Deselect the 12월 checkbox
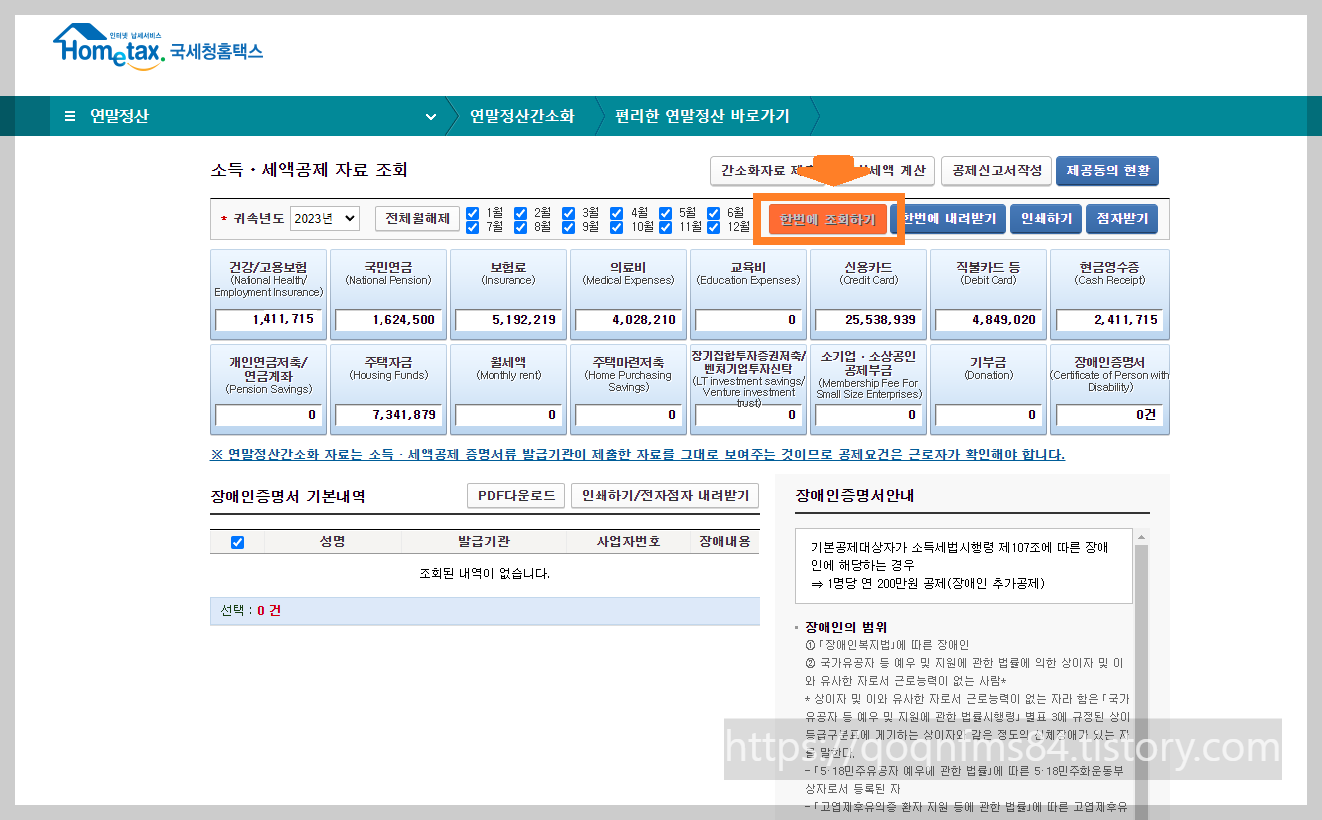Viewport: 1322px width, 820px height. click(713, 227)
